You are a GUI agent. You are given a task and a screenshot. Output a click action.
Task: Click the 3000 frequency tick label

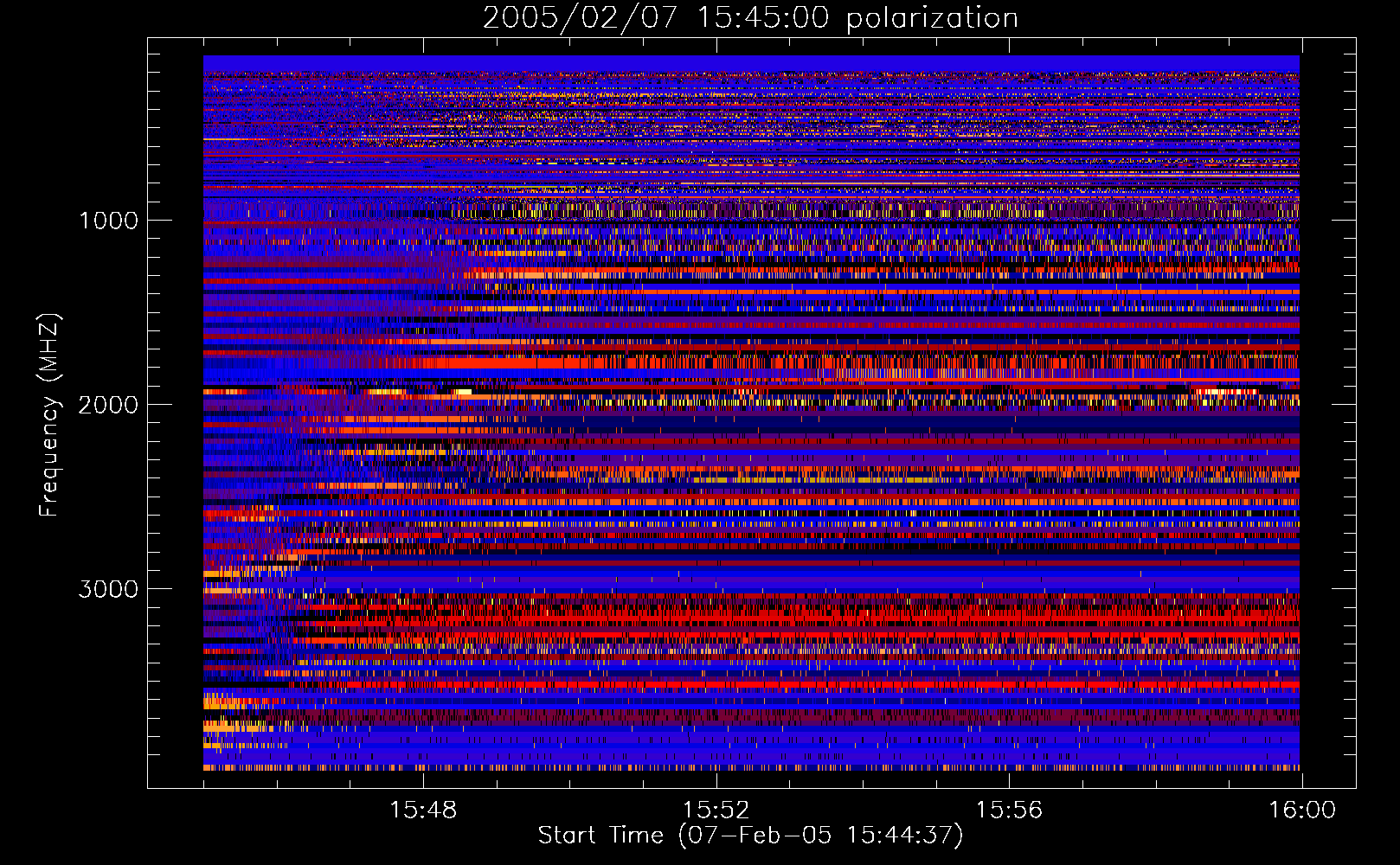(108, 589)
